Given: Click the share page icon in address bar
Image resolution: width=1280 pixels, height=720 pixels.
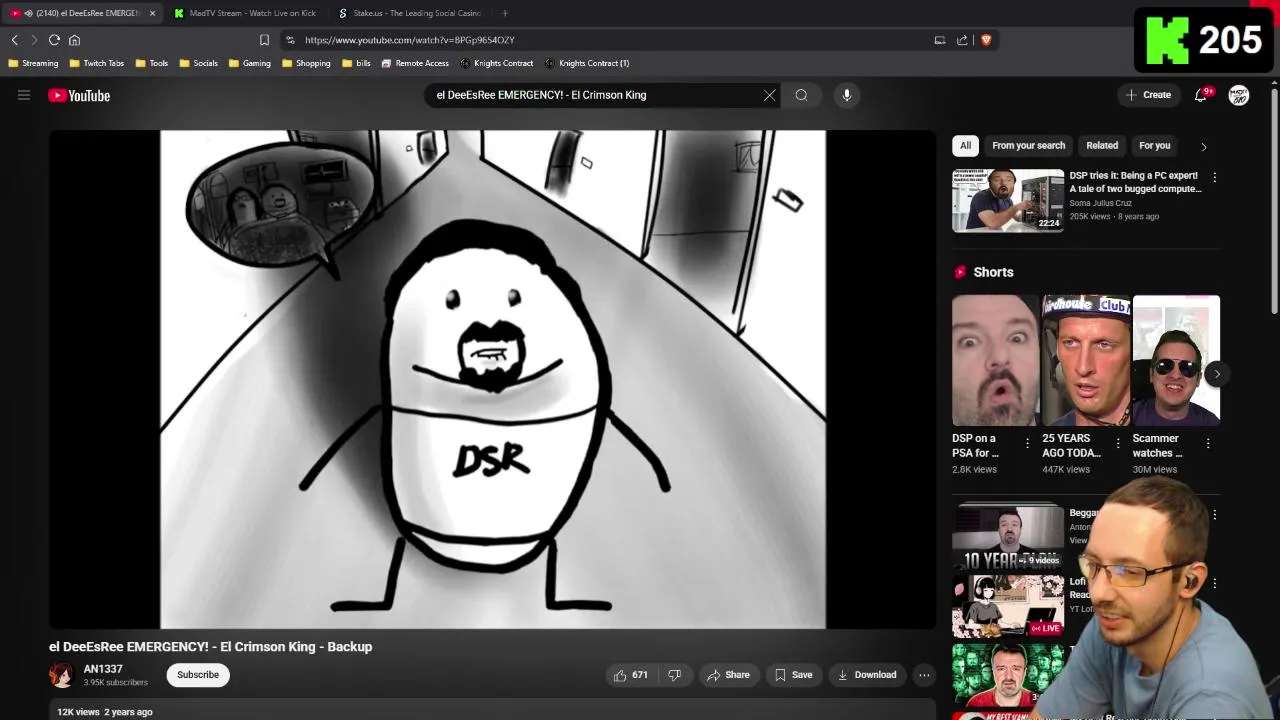Looking at the screenshot, I should pos(962,40).
